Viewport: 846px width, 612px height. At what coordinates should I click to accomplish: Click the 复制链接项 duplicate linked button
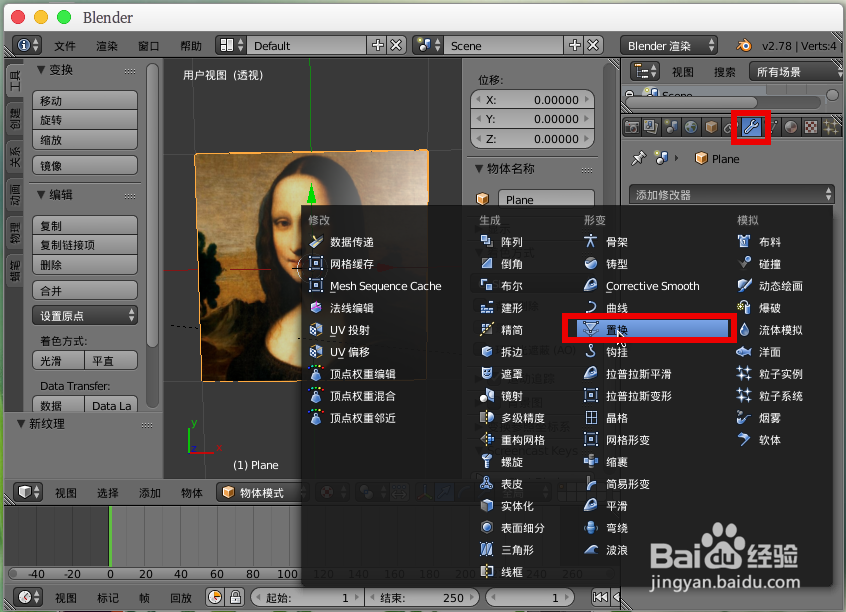[x=85, y=245]
